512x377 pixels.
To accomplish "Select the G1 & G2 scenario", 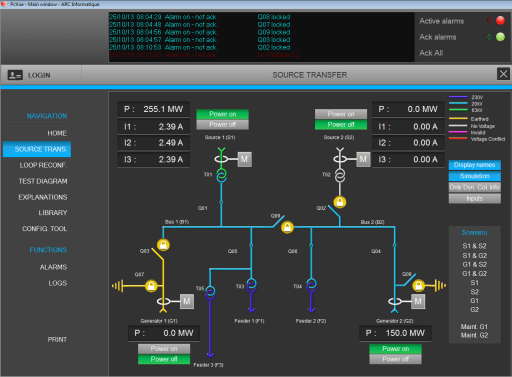I will click(474, 273).
